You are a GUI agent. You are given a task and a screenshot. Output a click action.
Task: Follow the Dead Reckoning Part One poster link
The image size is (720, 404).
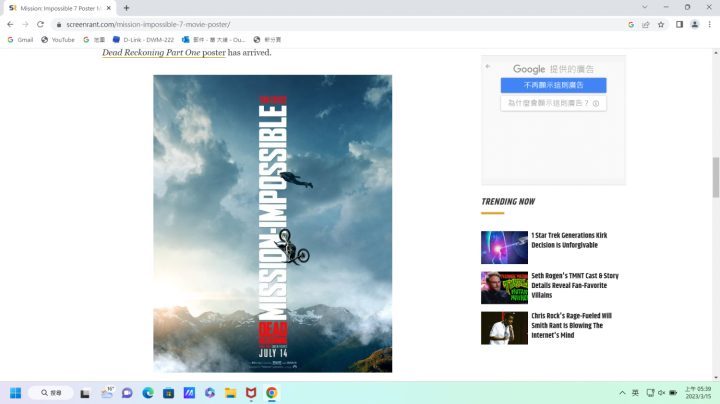(x=163, y=53)
